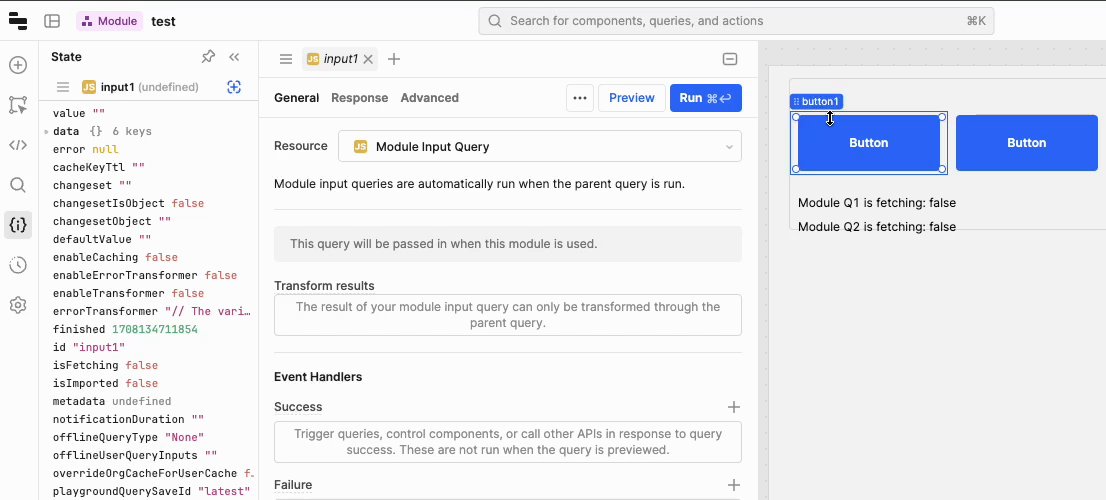Close the input1 query tab

tap(368, 59)
